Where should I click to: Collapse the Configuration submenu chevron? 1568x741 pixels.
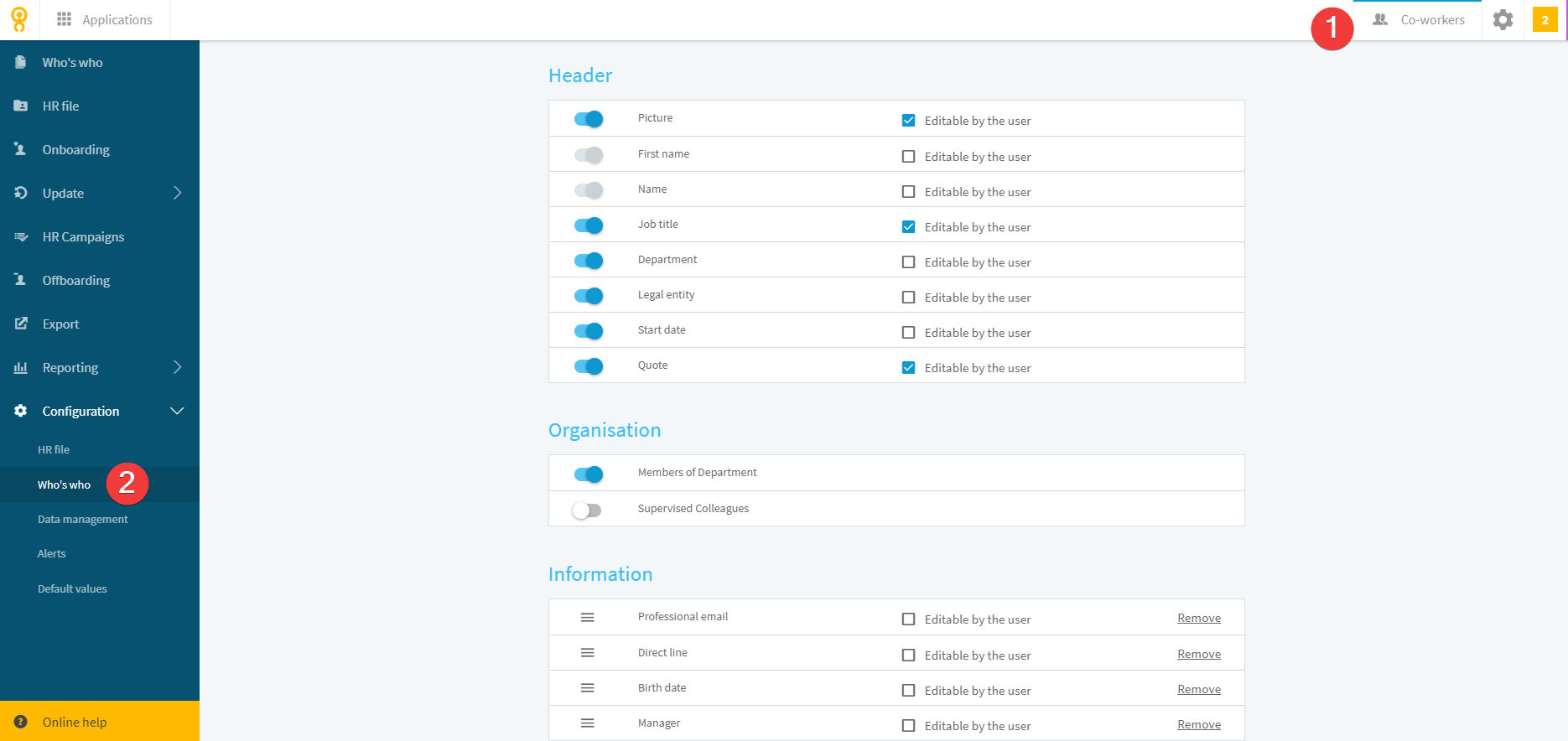[x=177, y=411]
